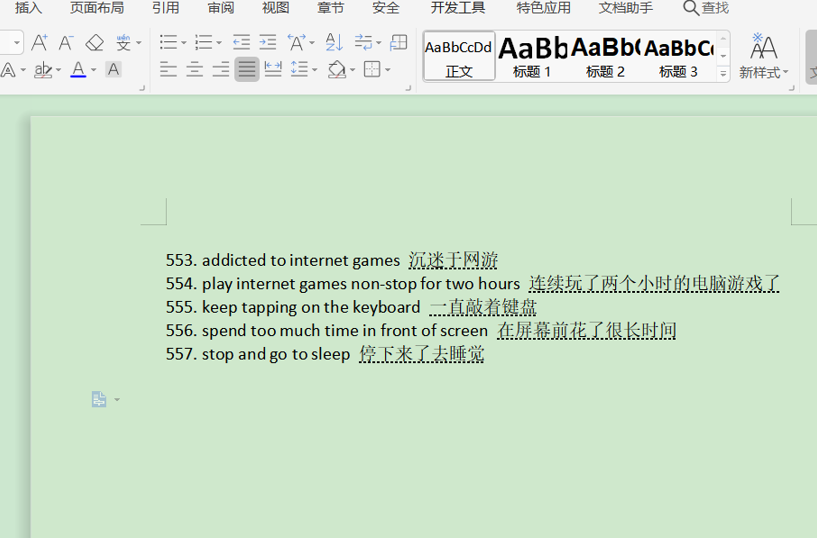The width and height of the screenshot is (817, 539).
Task: Open the phonetic guide dropdown arrow
Action: (138, 43)
